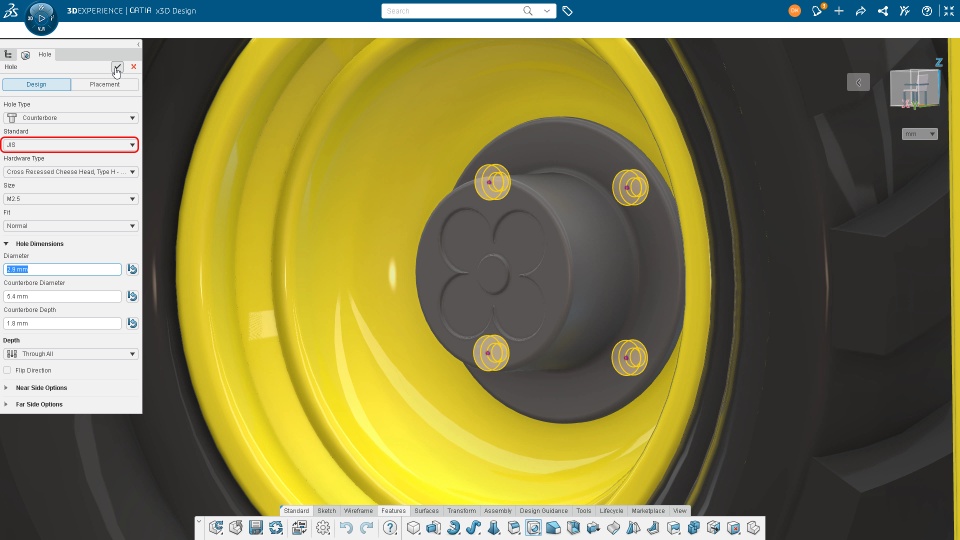Image resolution: width=960 pixels, height=540 pixels.
Task: Click the Counterbore Diameter input field
Action: click(x=62, y=296)
